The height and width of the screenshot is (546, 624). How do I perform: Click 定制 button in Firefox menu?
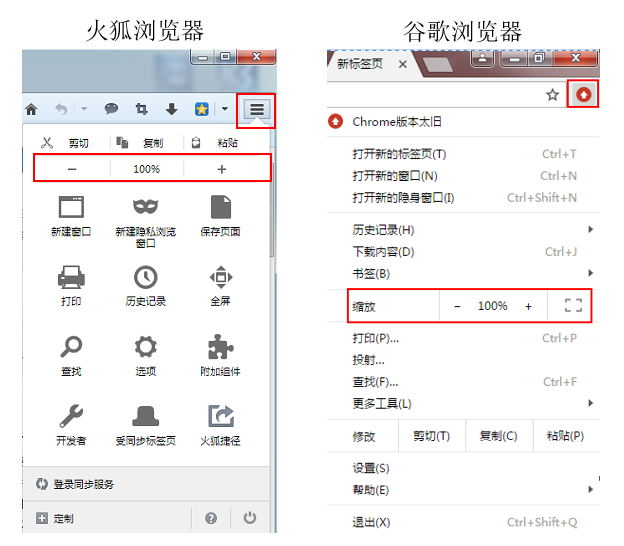[63, 518]
